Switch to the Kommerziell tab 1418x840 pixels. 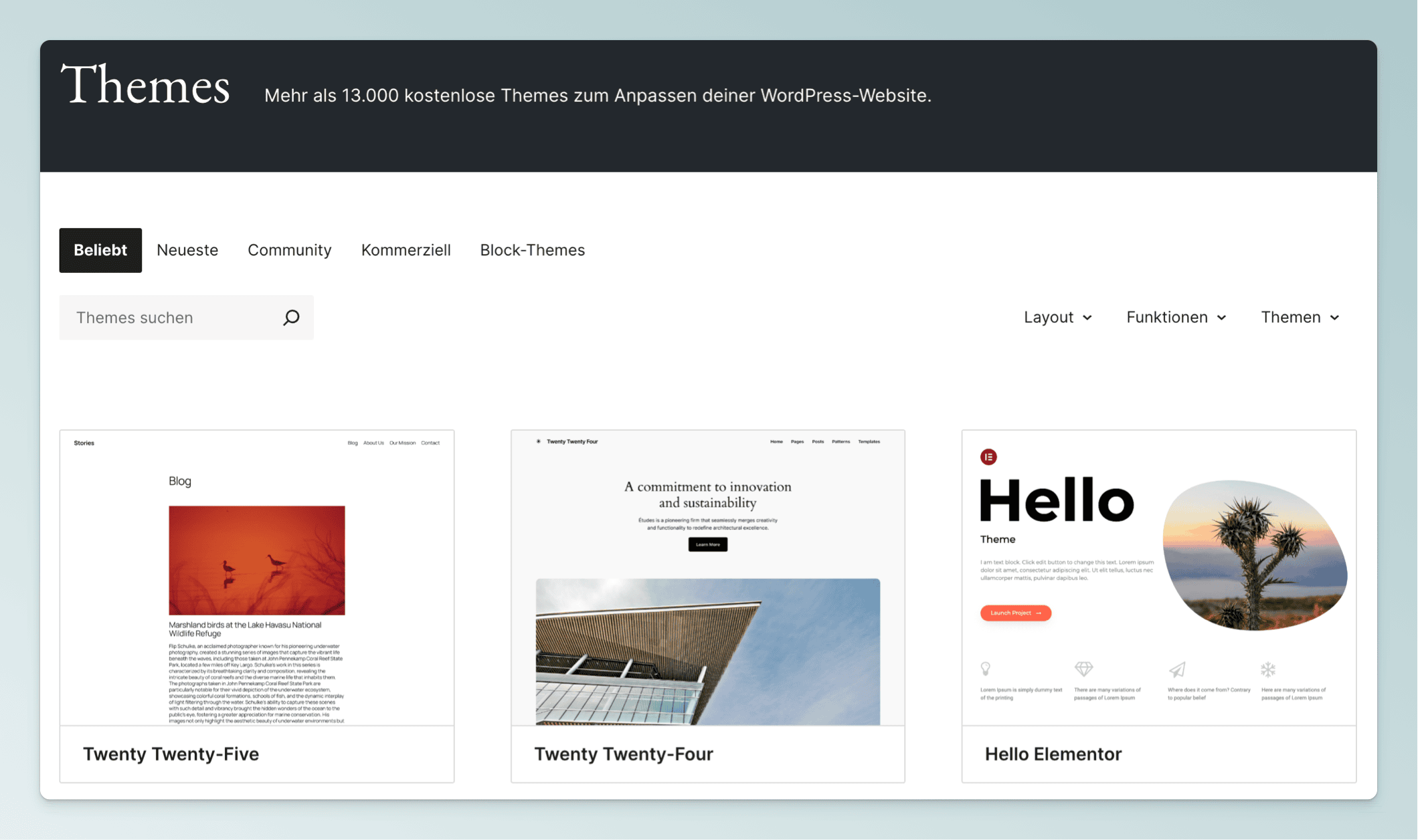tap(406, 250)
